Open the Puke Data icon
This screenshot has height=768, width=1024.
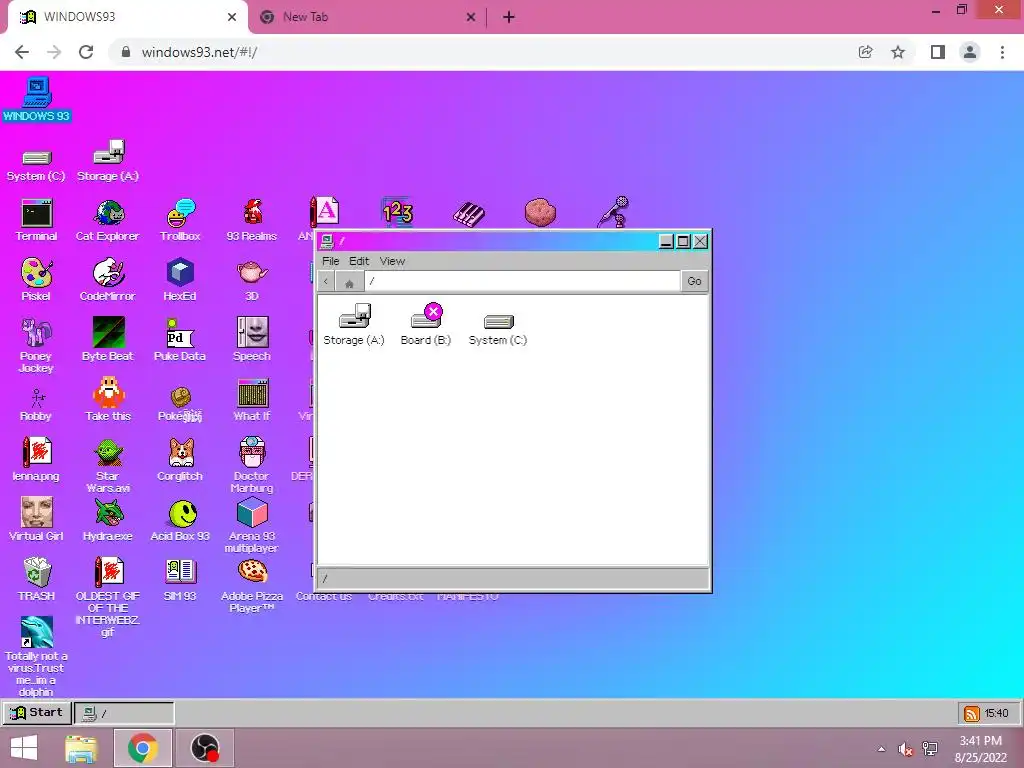(180, 340)
